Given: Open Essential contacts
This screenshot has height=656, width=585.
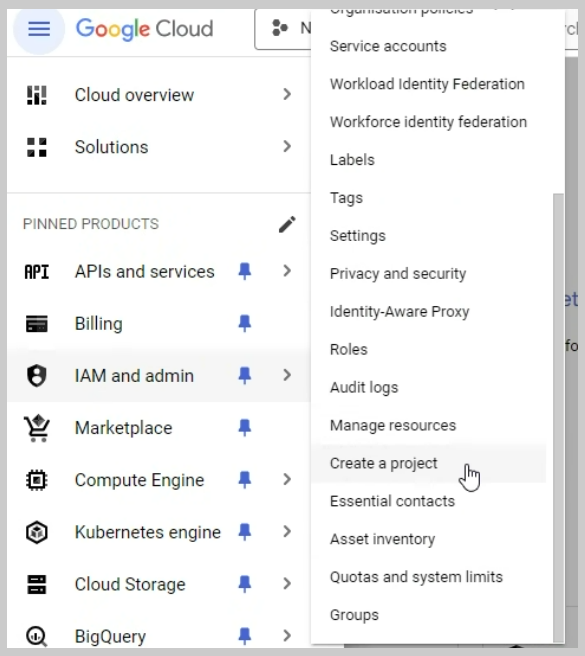Looking at the screenshot, I should click(392, 501).
